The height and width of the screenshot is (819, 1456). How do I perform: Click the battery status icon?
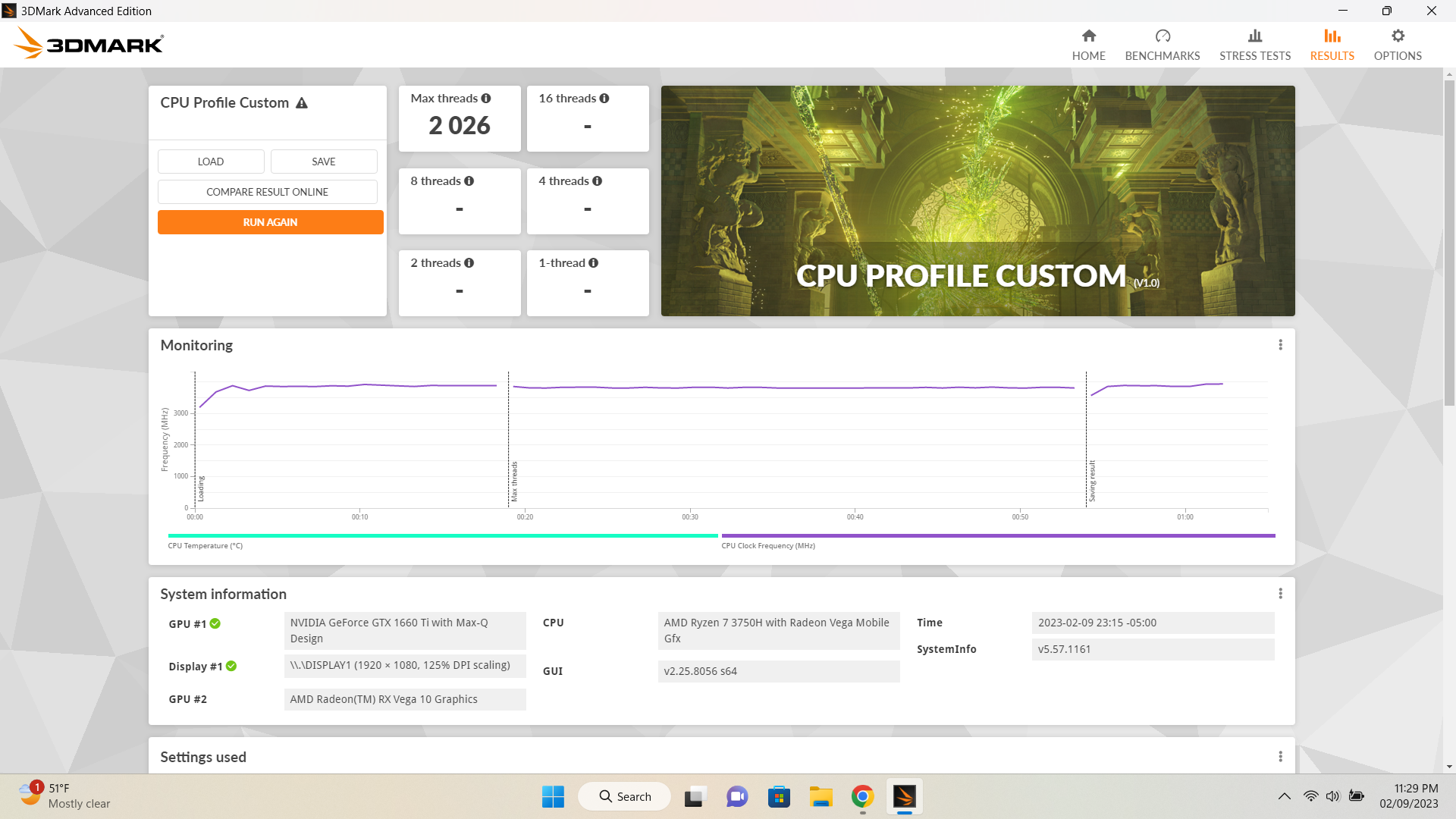tap(1357, 796)
